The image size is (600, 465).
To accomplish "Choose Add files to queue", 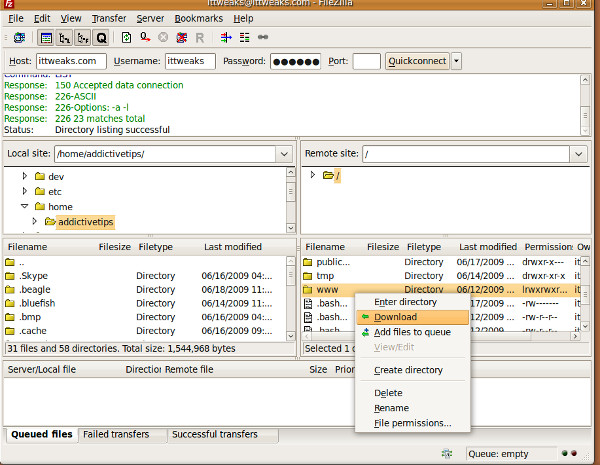I will pyautogui.click(x=412, y=332).
